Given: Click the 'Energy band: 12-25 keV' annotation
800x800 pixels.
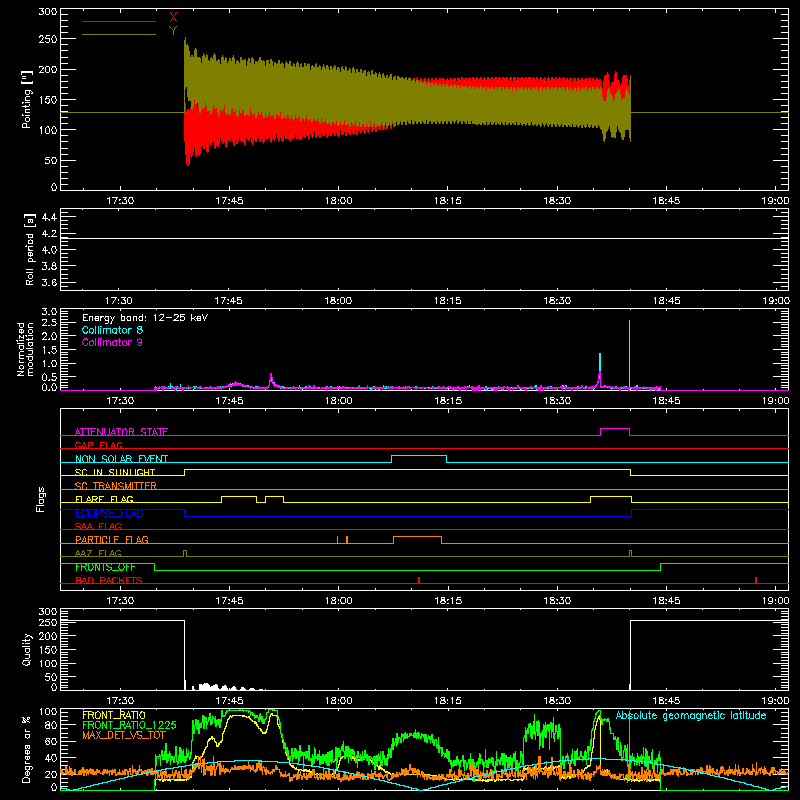Looking at the screenshot, I should click(145, 318).
